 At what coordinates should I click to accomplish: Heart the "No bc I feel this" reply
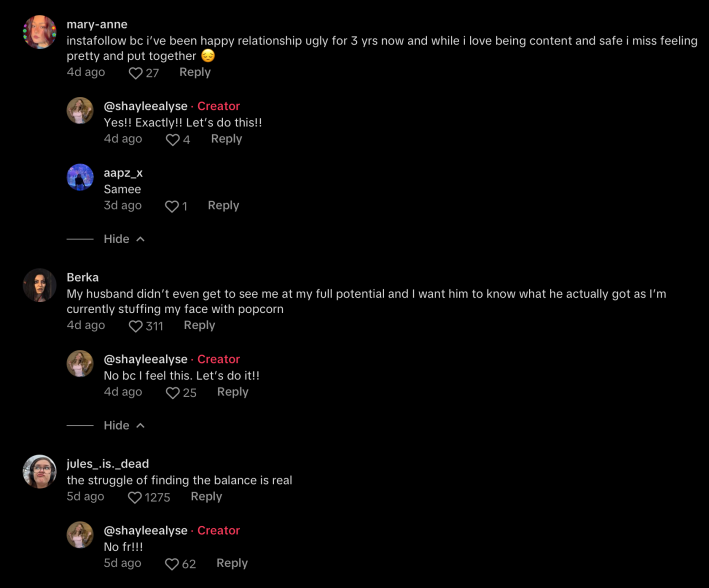click(173, 393)
